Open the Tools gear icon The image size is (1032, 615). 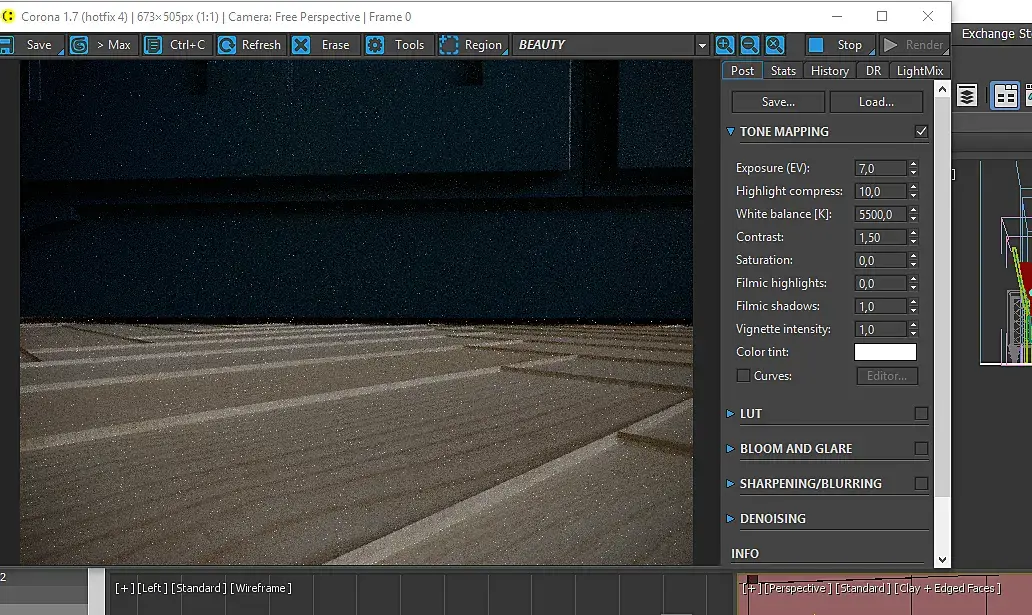click(375, 45)
